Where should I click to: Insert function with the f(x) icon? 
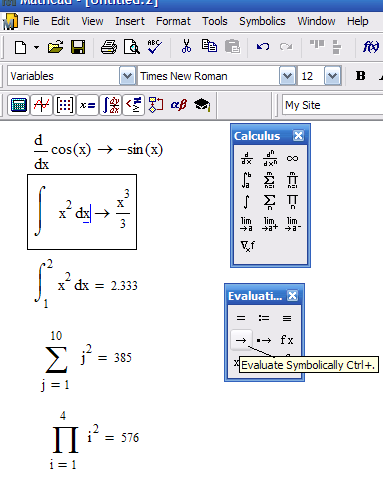[x=371, y=47]
